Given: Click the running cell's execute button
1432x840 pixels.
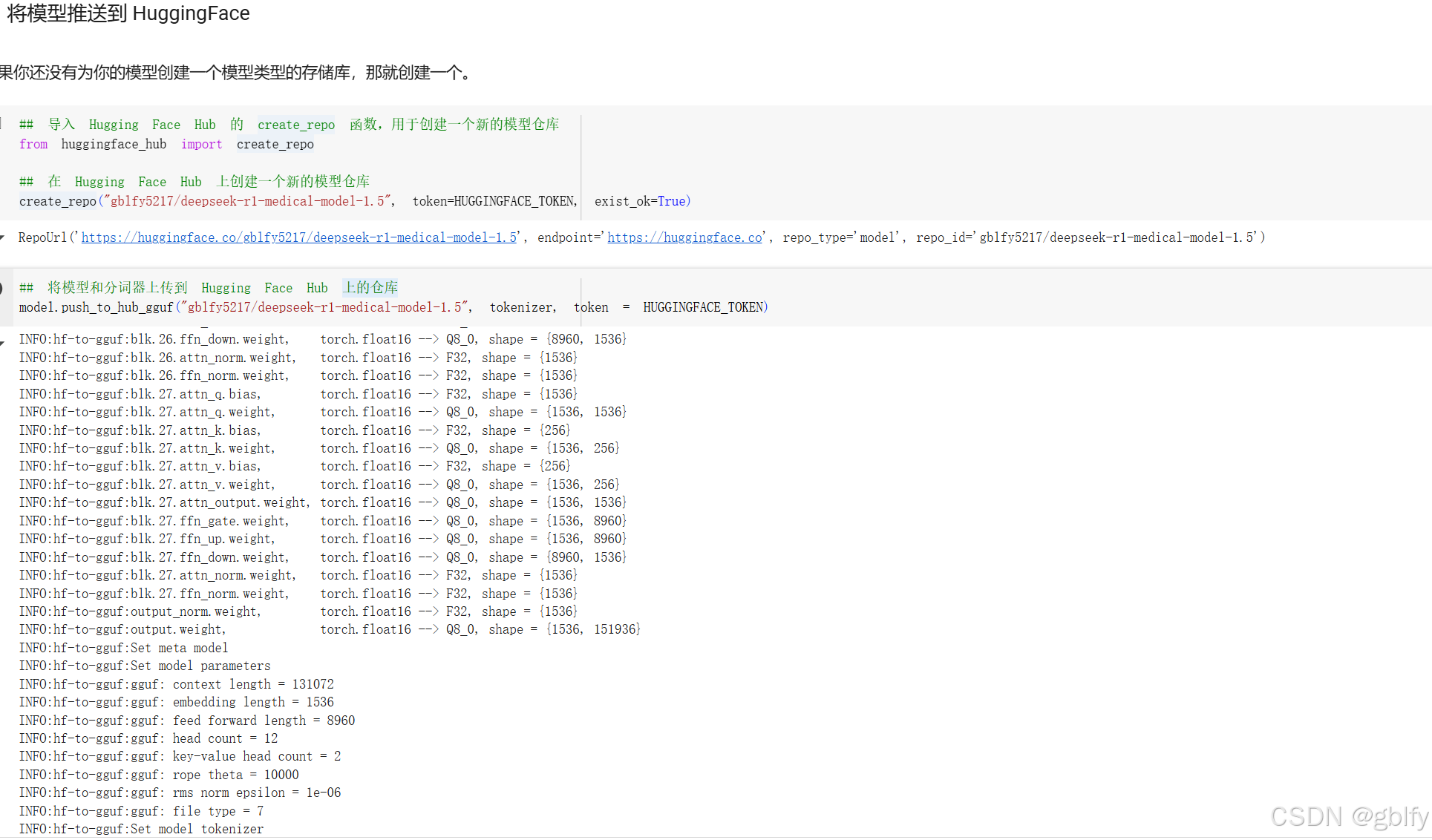Looking at the screenshot, I should tap(2, 289).
